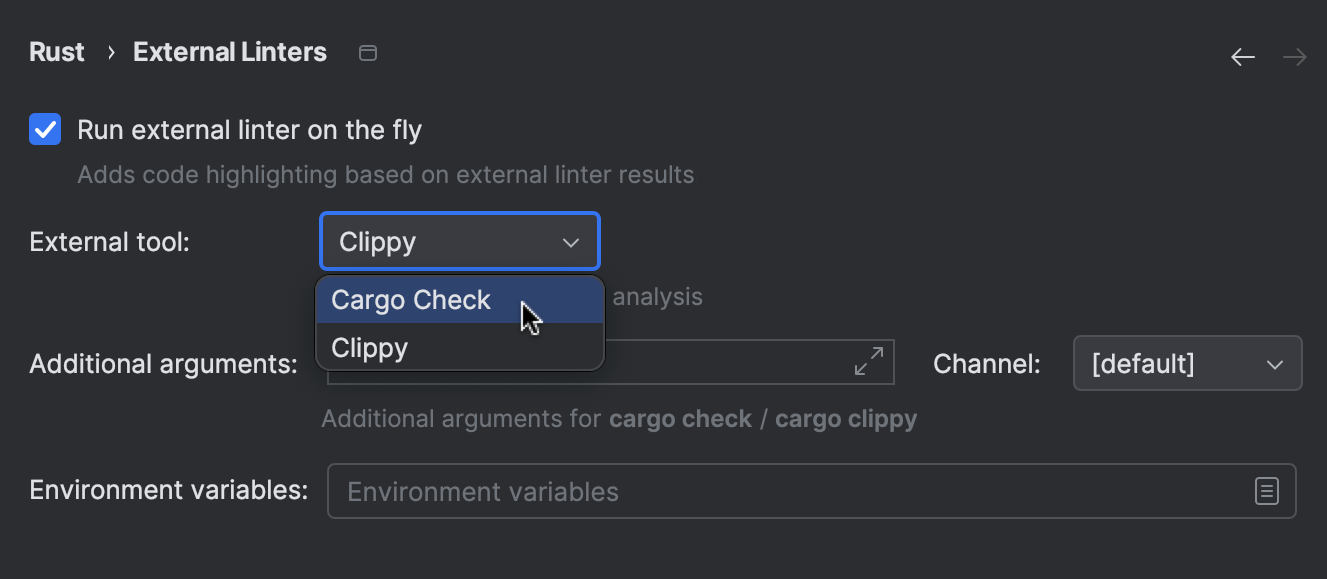This screenshot has height=579, width=1327.
Task: Navigate forward with the right arrow
Action: (1295, 57)
